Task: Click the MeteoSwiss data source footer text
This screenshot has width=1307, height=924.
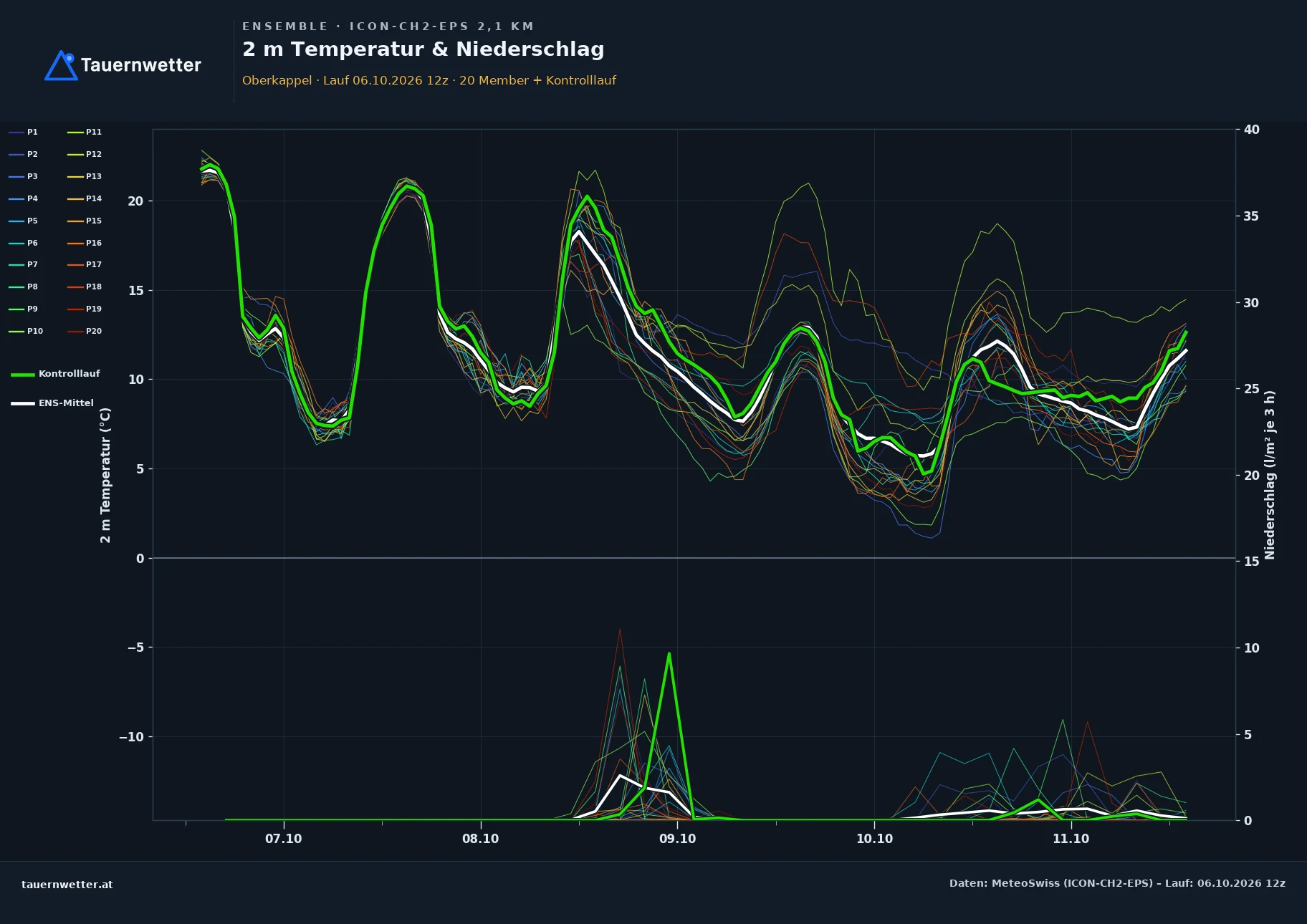Action: coord(1117,883)
